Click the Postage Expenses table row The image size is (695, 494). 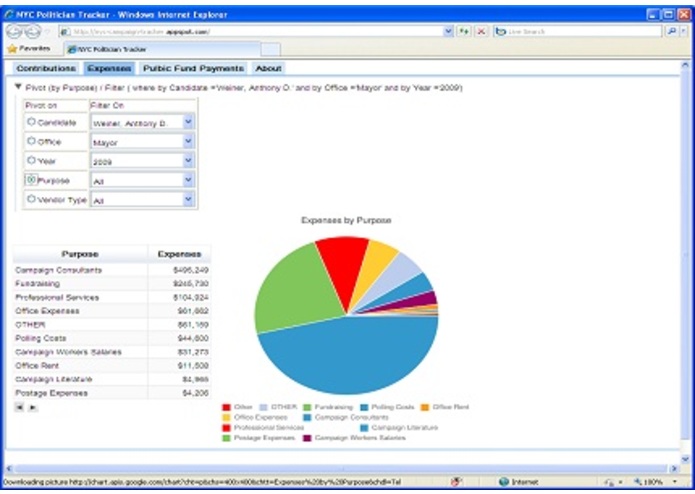click(x=112, y=393)
